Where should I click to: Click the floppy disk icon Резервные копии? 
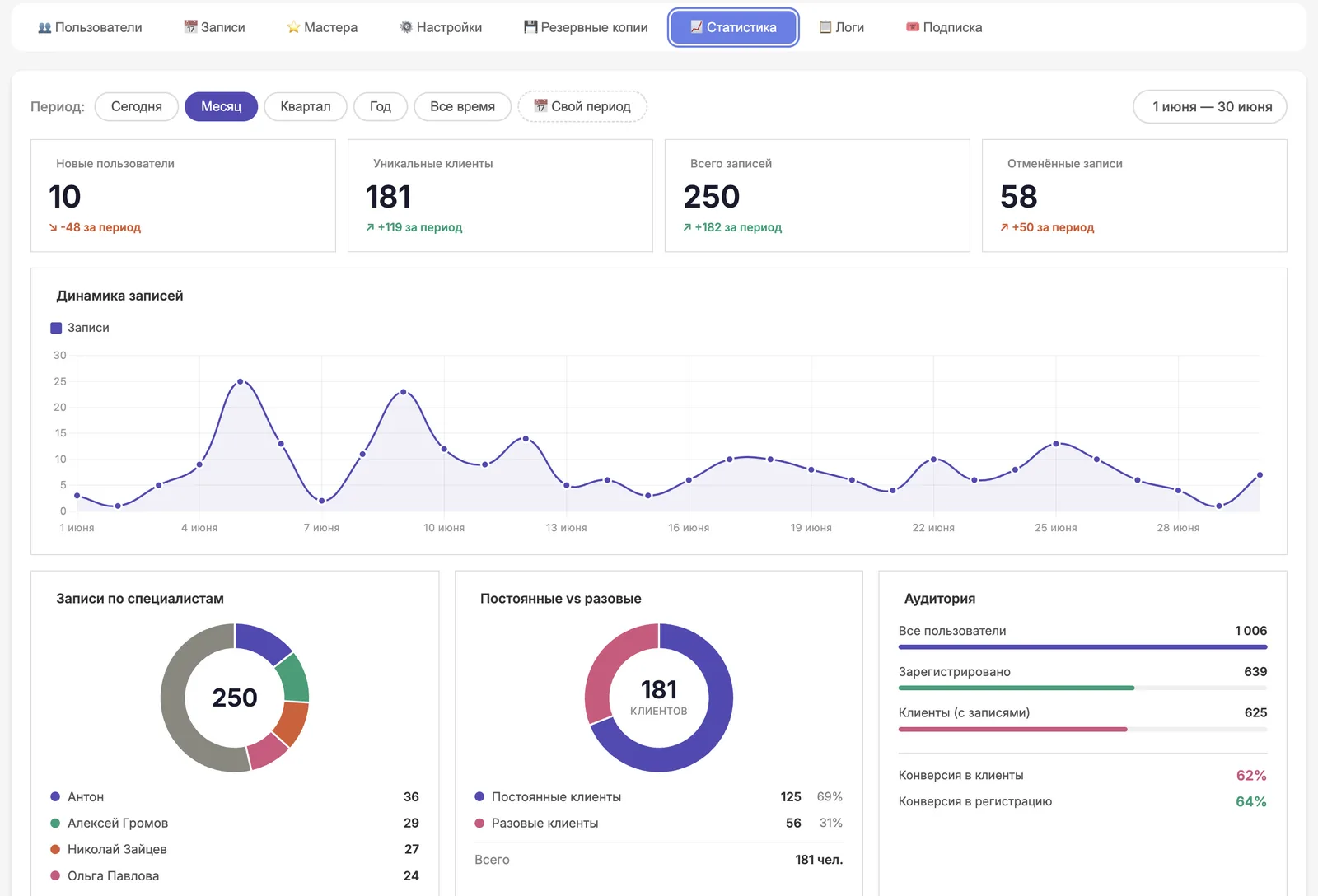click(530, 27)
